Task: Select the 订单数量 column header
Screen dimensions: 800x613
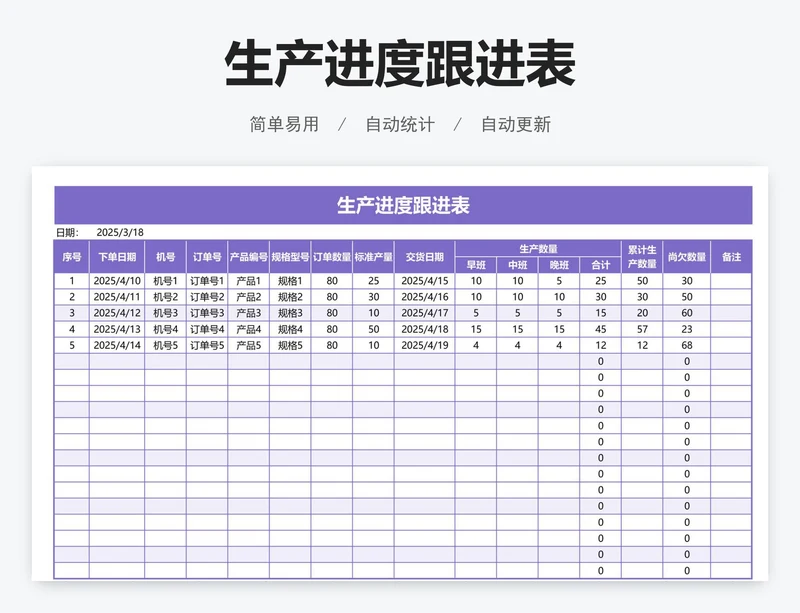Action: click(x=332, y=257)
